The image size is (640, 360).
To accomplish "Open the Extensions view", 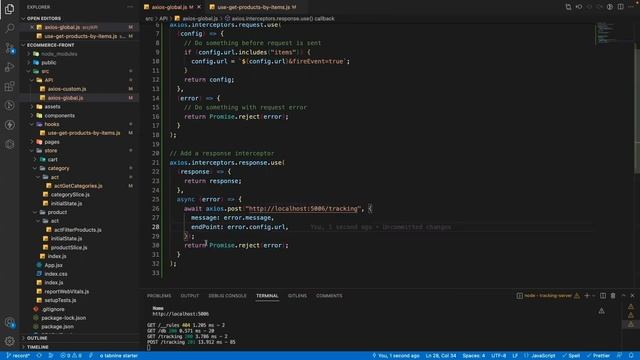I will click(9, 86).
